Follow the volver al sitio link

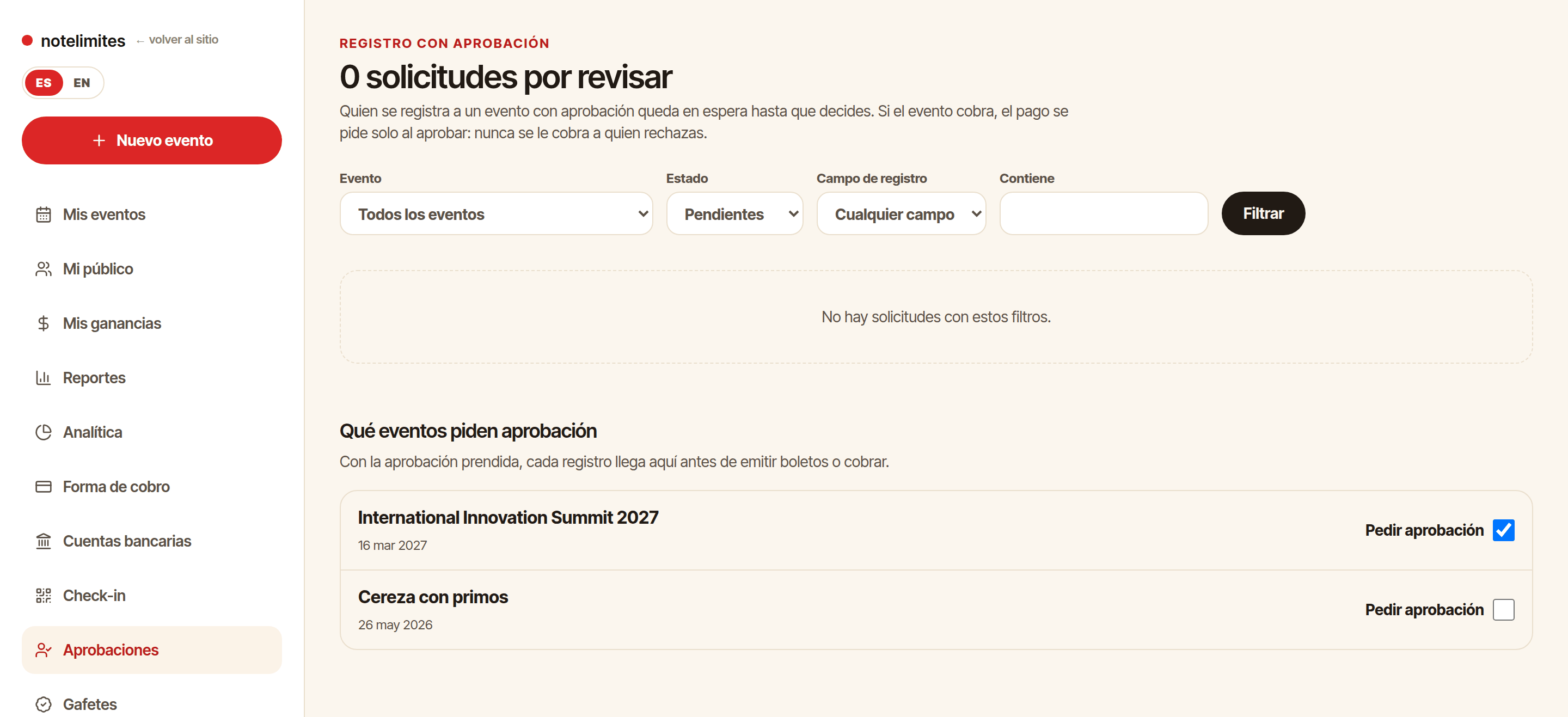click(x=177, y=40)
